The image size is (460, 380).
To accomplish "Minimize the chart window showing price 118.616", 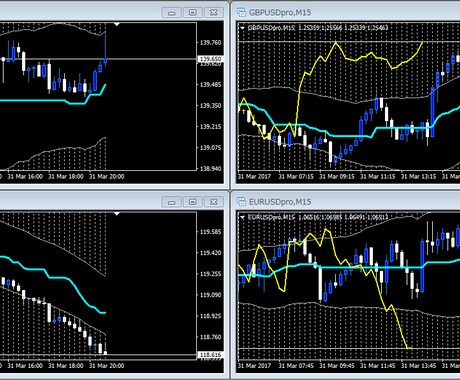I will (x=172, y=202).
